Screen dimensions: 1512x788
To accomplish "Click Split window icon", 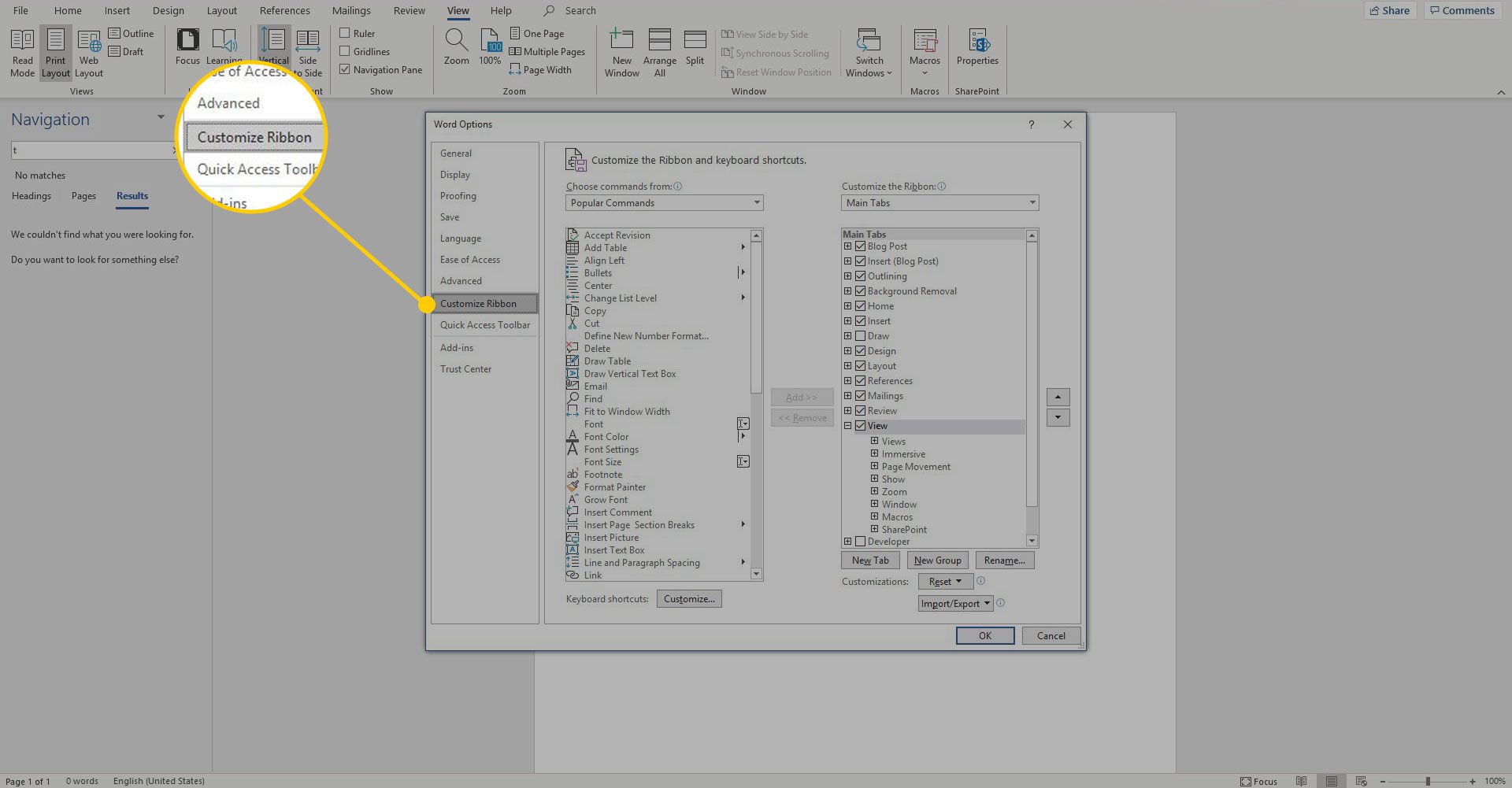I will (x=695, y=47).
